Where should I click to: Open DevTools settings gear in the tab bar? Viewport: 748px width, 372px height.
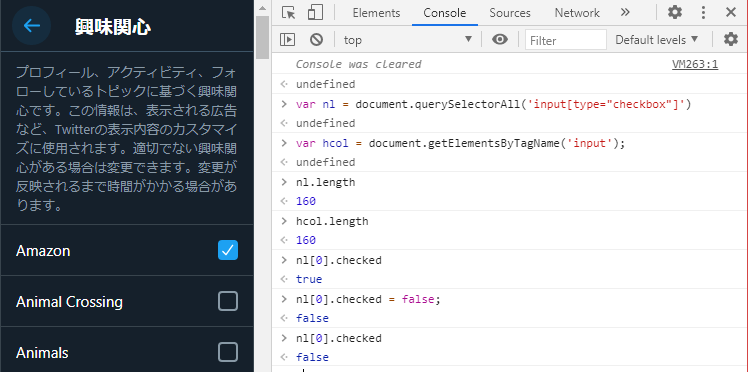[x=675, y=12]
